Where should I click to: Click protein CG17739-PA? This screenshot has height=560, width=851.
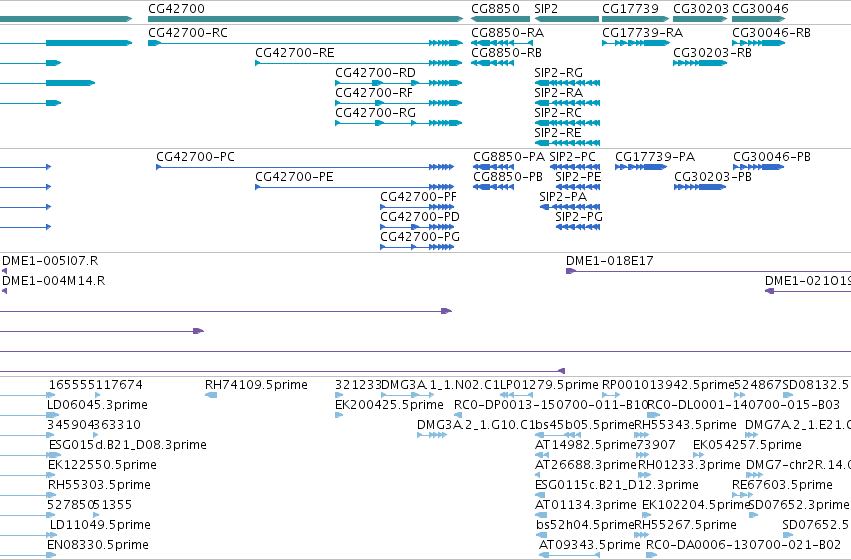click(655, 157)
